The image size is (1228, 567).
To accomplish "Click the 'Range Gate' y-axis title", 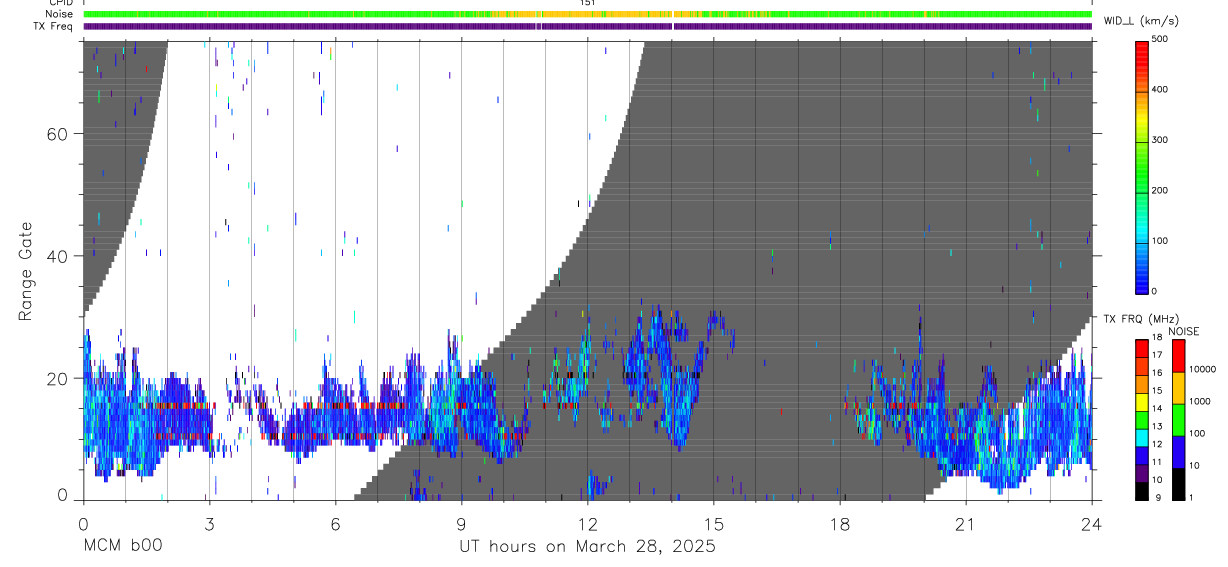I will 28,271.
